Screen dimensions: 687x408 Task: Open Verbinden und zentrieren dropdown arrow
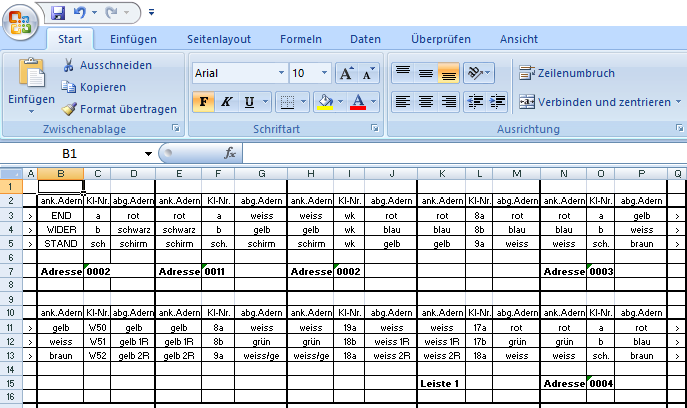point(678,102)
